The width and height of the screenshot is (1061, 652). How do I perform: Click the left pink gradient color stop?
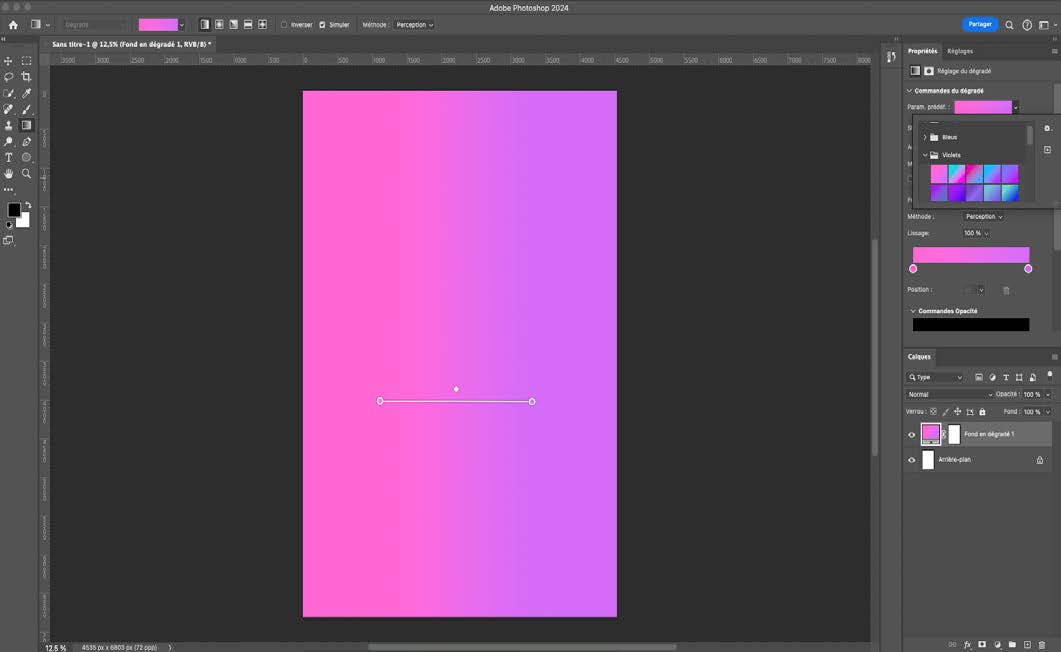click(x=913, y=269)
